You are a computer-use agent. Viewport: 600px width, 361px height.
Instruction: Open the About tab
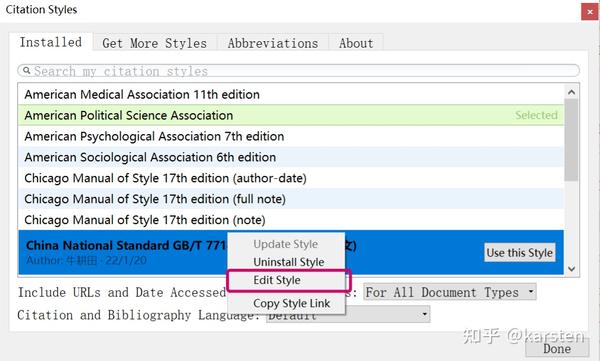[x=356, y=43]
